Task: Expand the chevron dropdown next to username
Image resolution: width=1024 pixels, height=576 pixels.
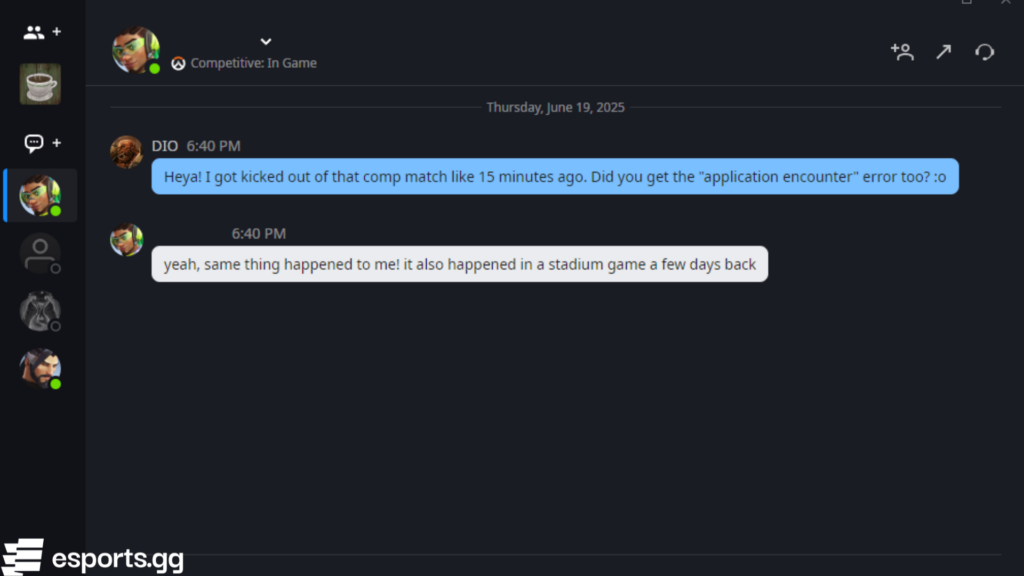Action: (x=266, y=41)
